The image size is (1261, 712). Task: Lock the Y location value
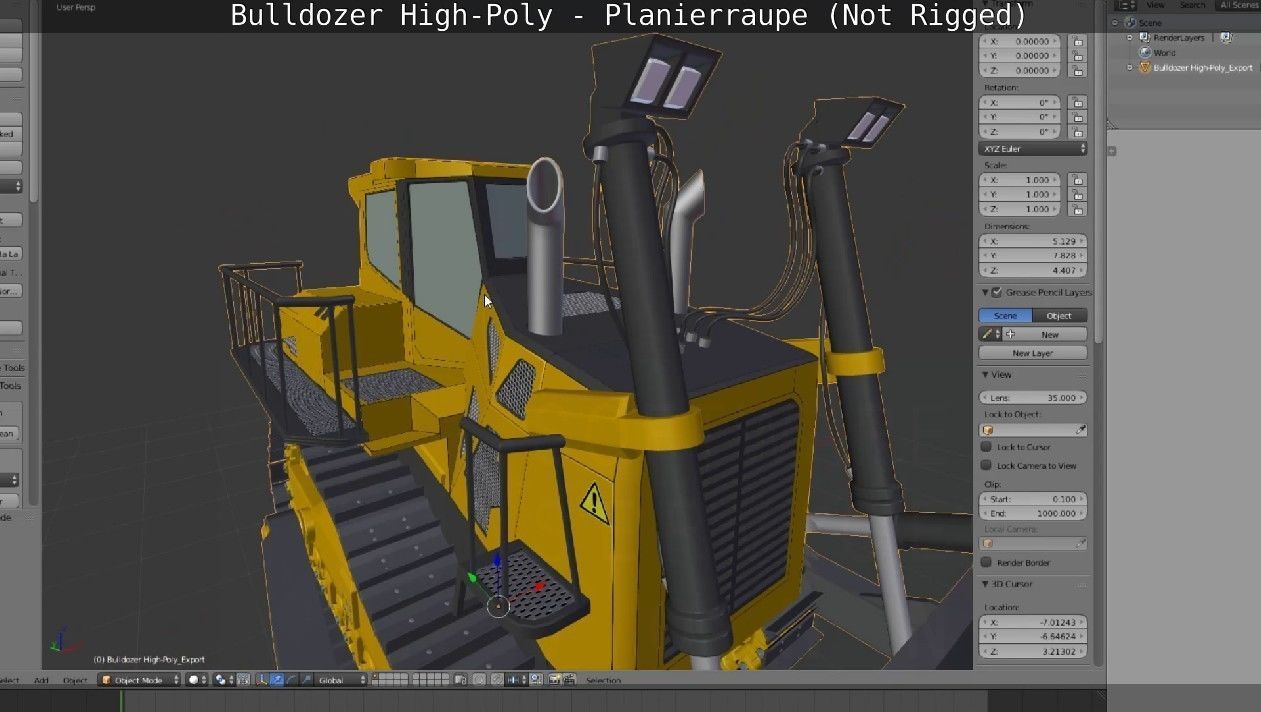tap(1077, 56)
